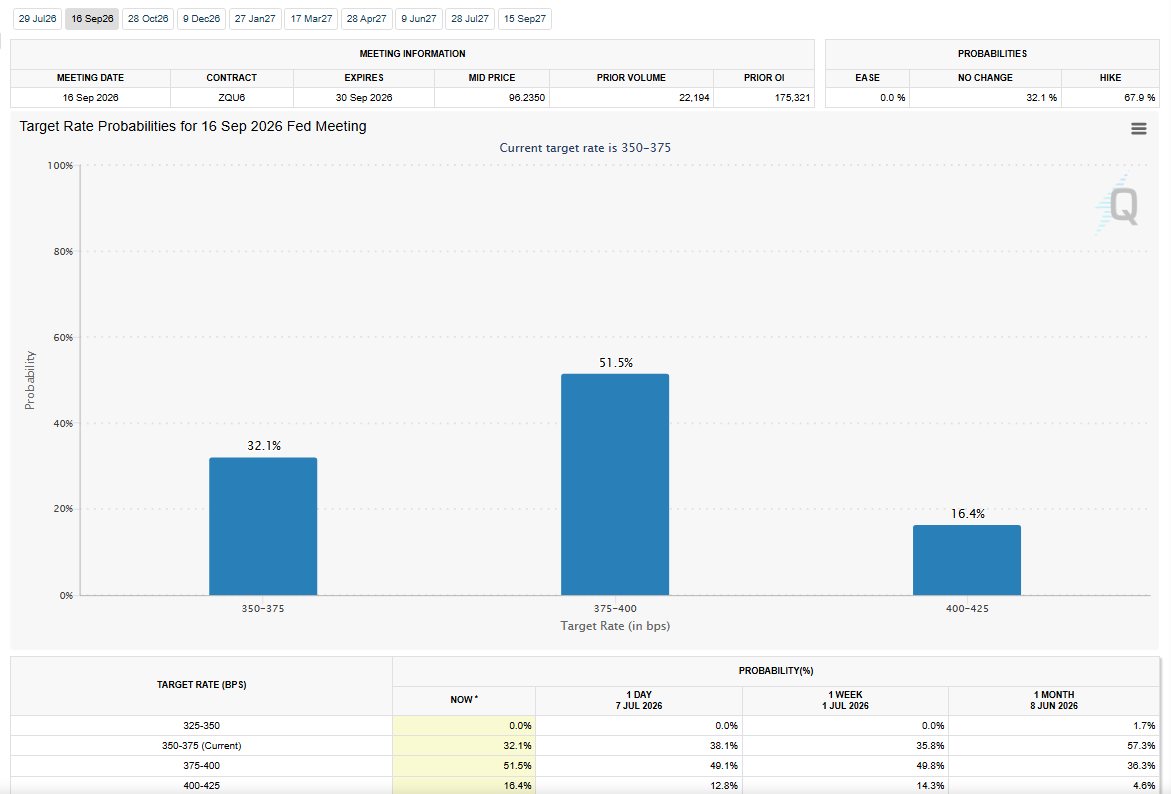
Task: Click the ease probability 0.0 %
Action: [x=892, y=98]
